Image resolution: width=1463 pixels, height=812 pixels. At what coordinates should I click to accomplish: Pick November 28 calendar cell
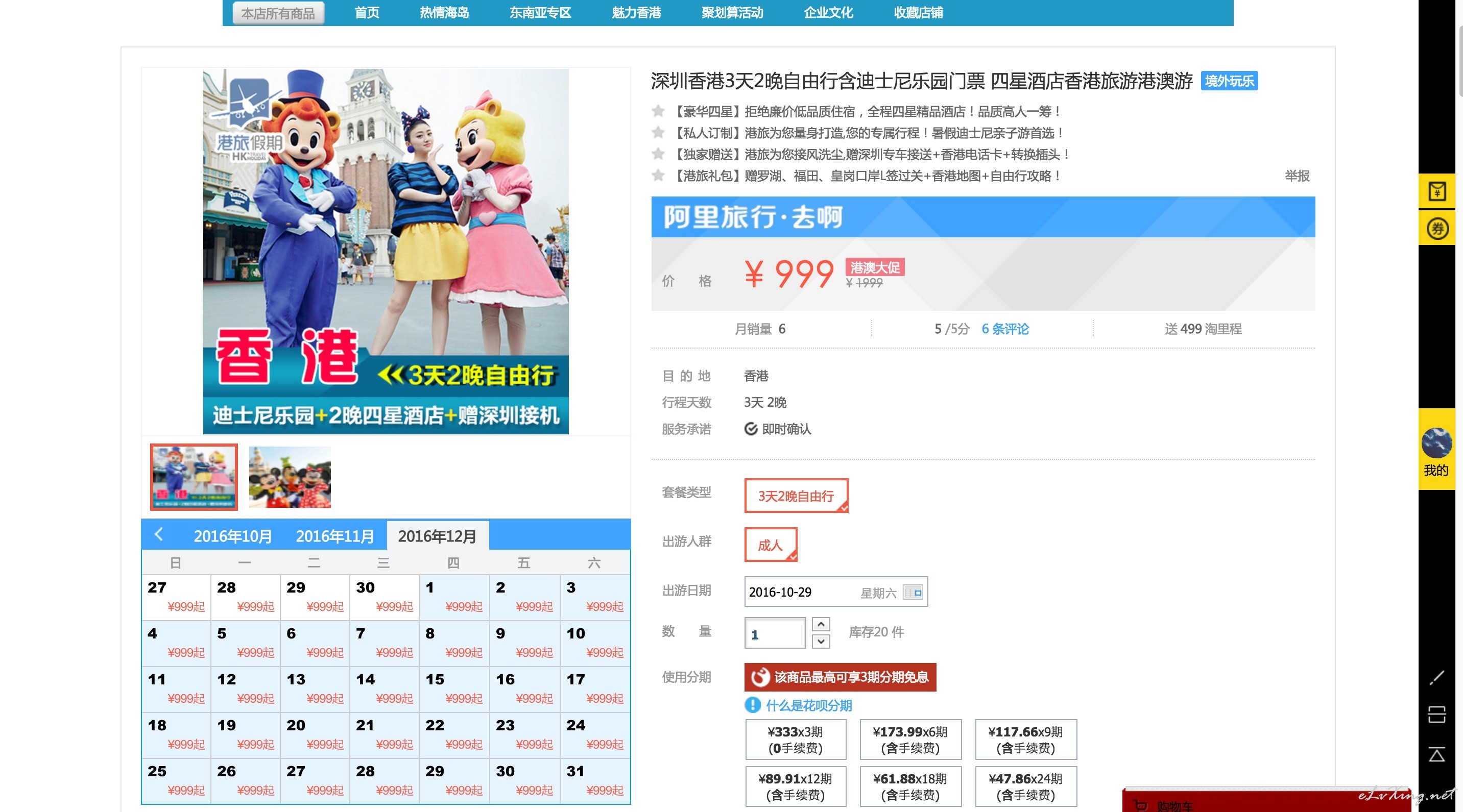click(245, 598)
